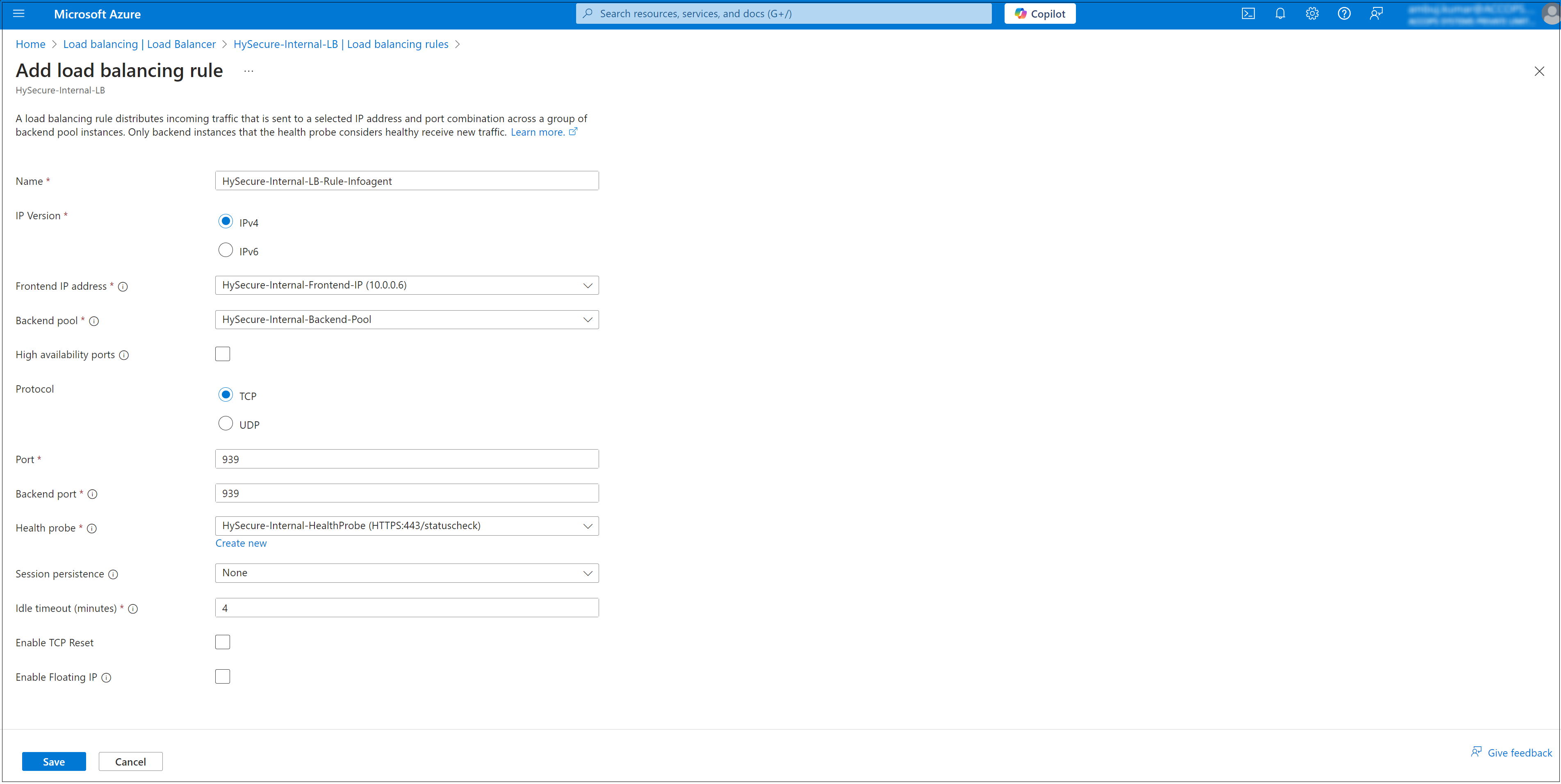The height and width of the screenshot is (784, 1561).
Task: Click the Copilot button
Action: coord(1040,14)
